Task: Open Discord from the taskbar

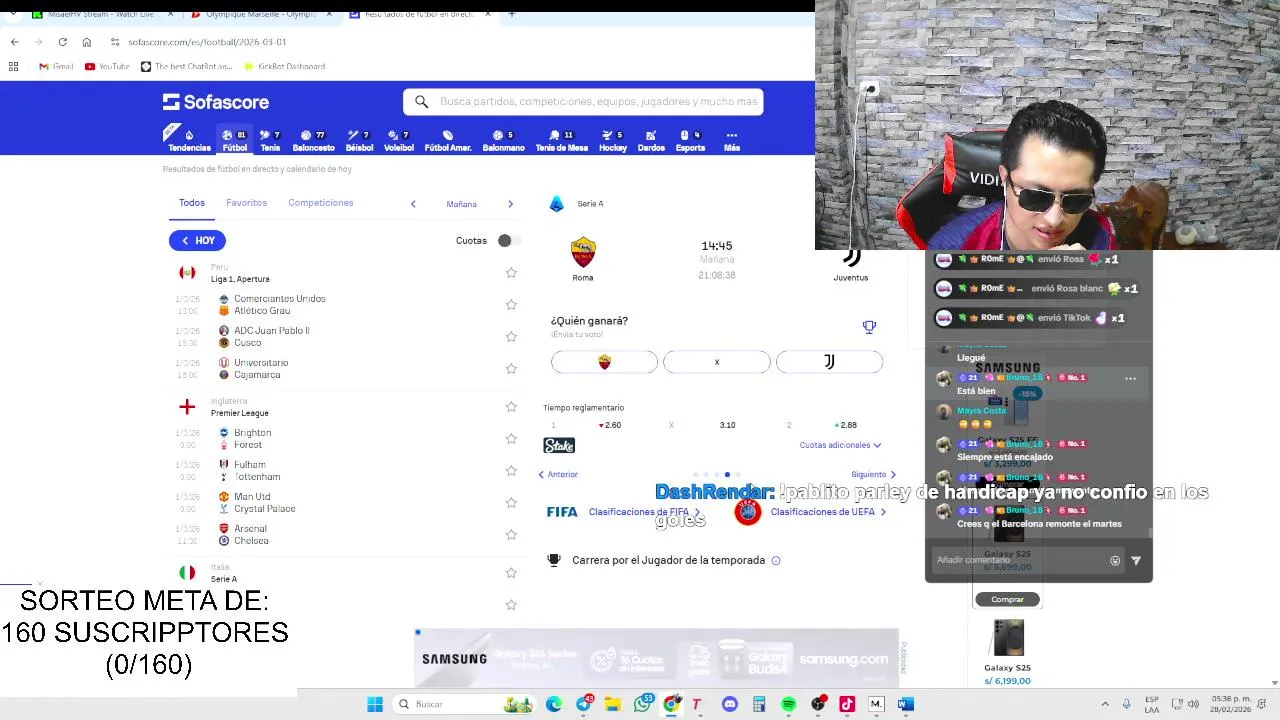Action: click(730, 704)
